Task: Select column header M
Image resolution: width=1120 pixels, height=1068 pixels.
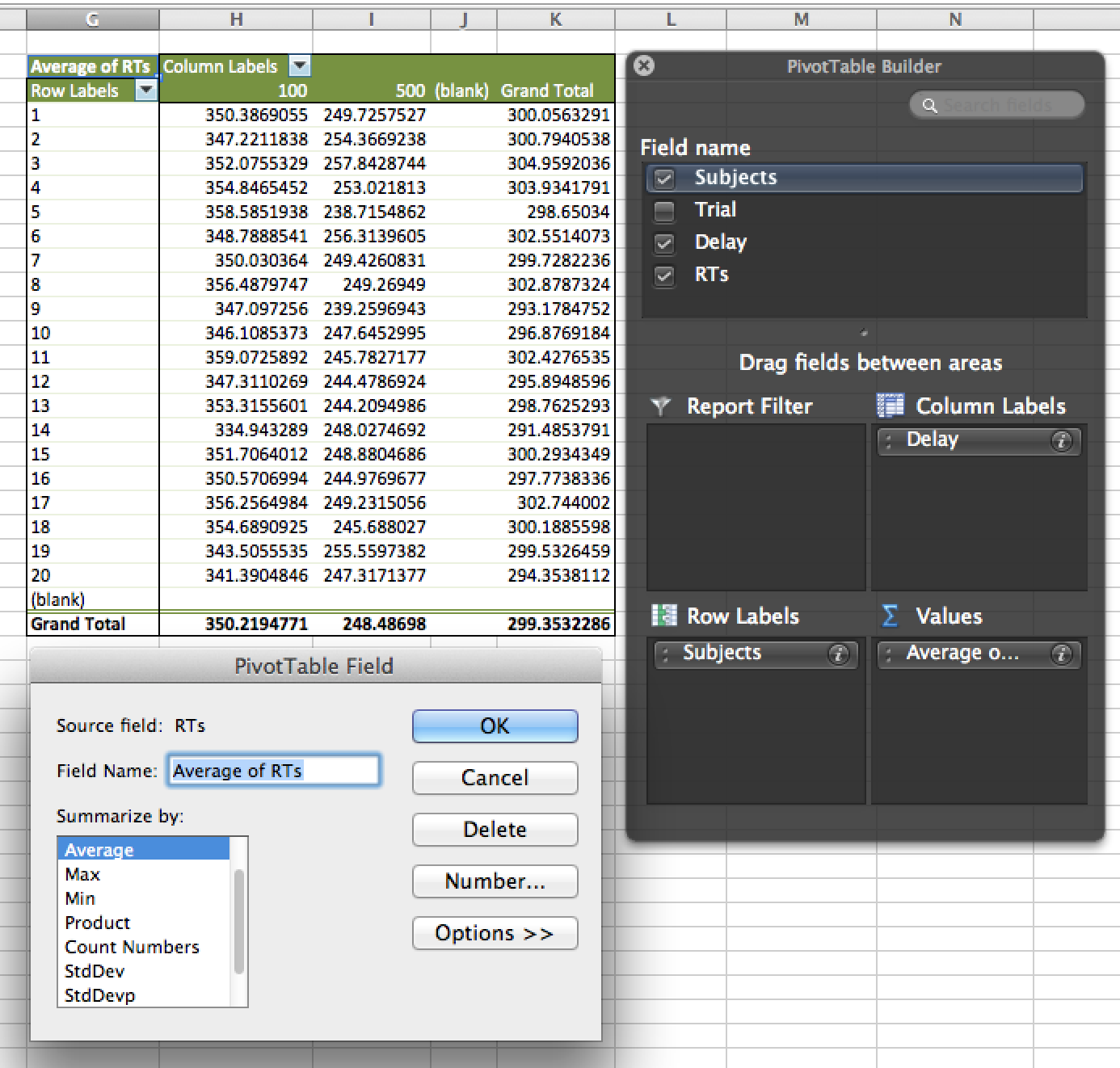Action: point(801,19)
